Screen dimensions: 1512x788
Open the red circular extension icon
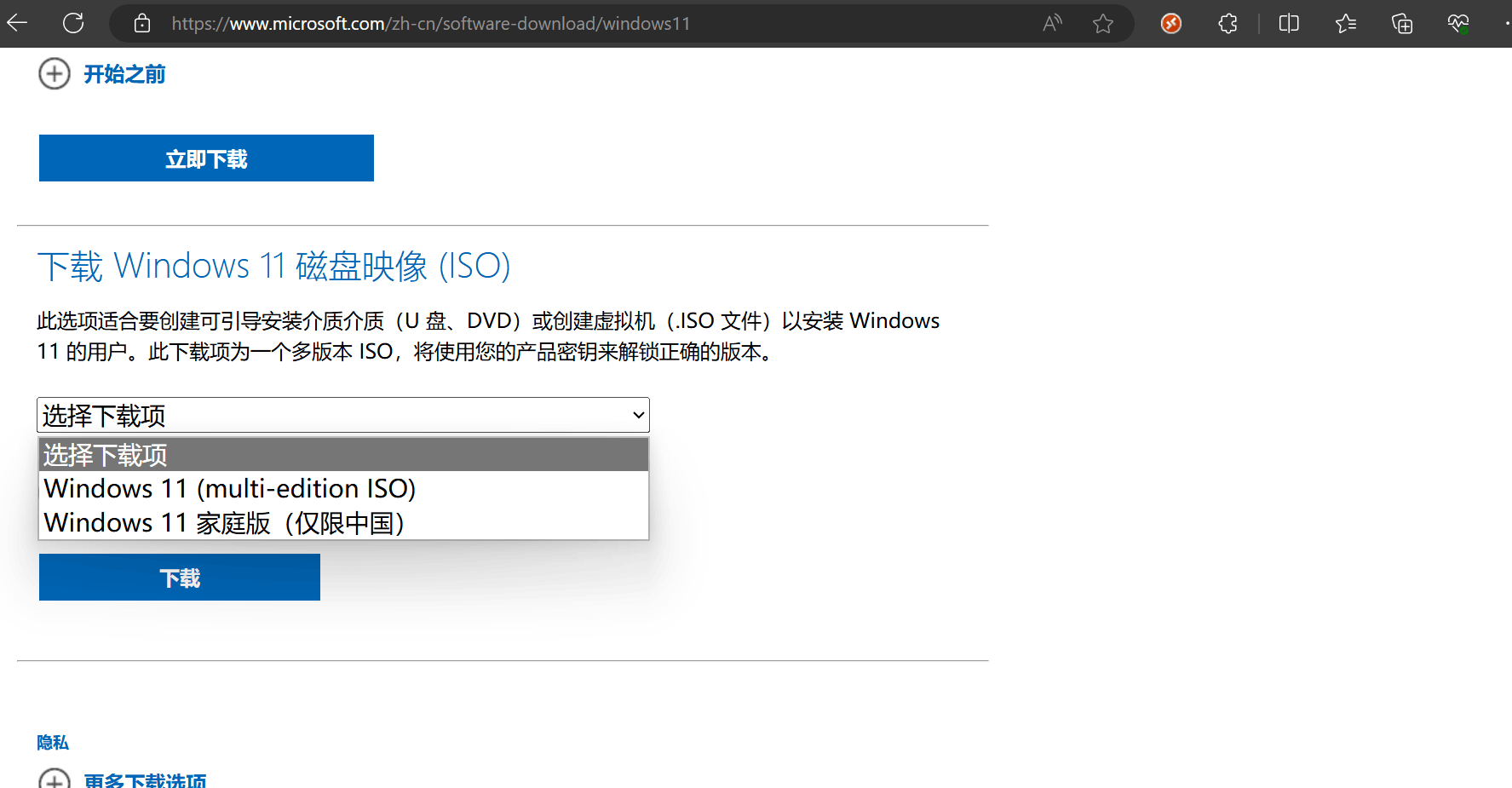pyautogui.click(x=1171, y=23)
